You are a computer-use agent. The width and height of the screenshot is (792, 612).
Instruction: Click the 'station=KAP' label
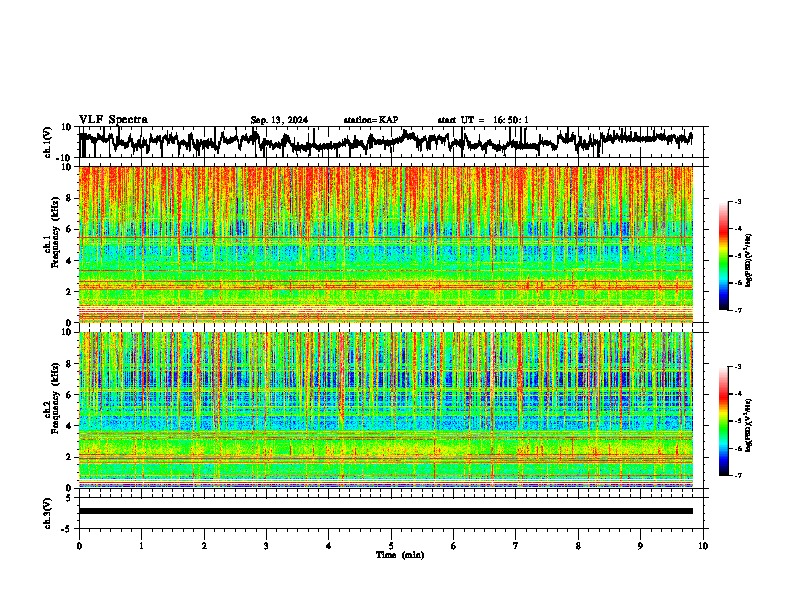[371, 120]
